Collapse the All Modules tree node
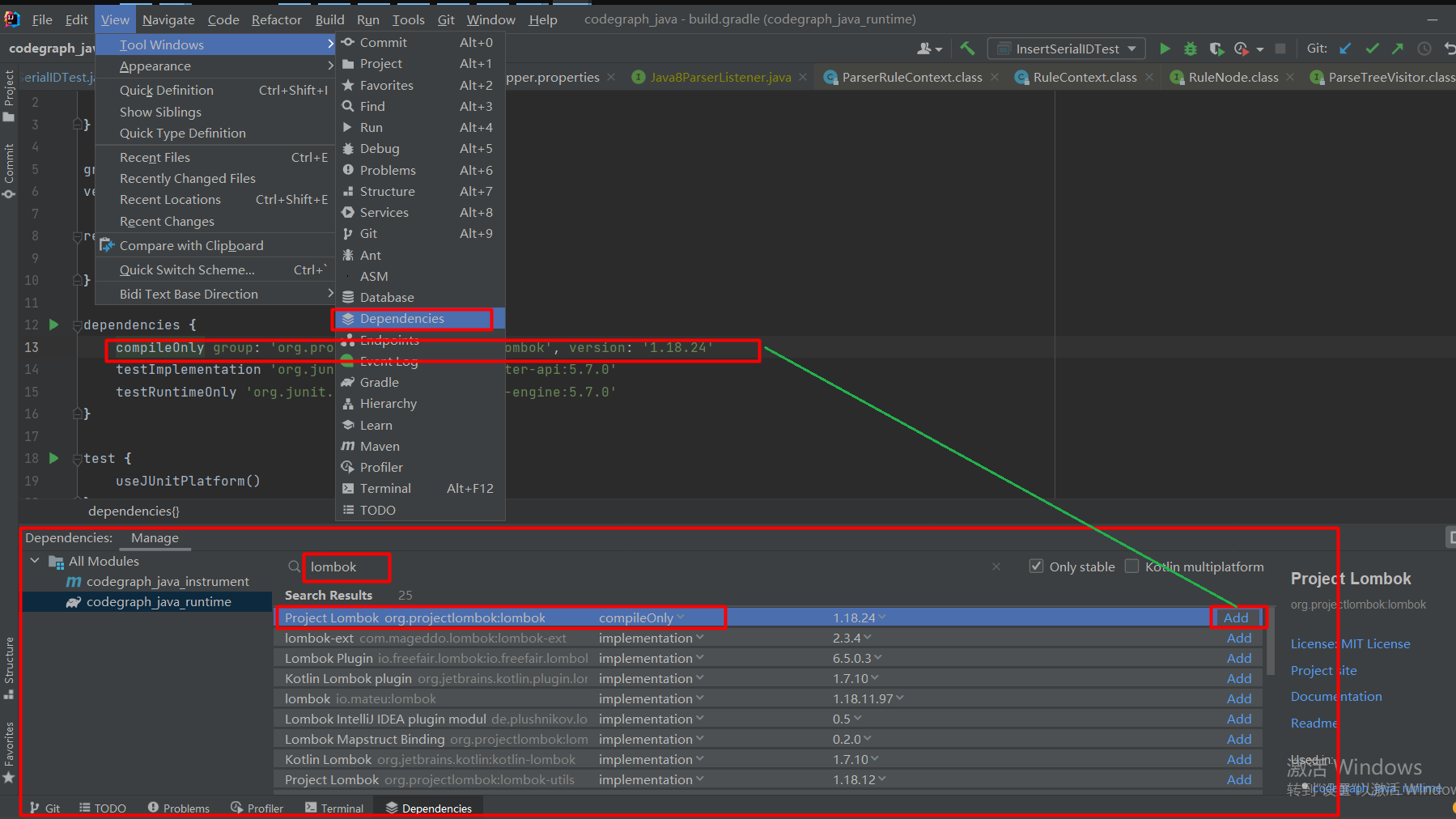The width and height of the screenshot is (1456, 819). pyautogui.click(x=34, y=560)
